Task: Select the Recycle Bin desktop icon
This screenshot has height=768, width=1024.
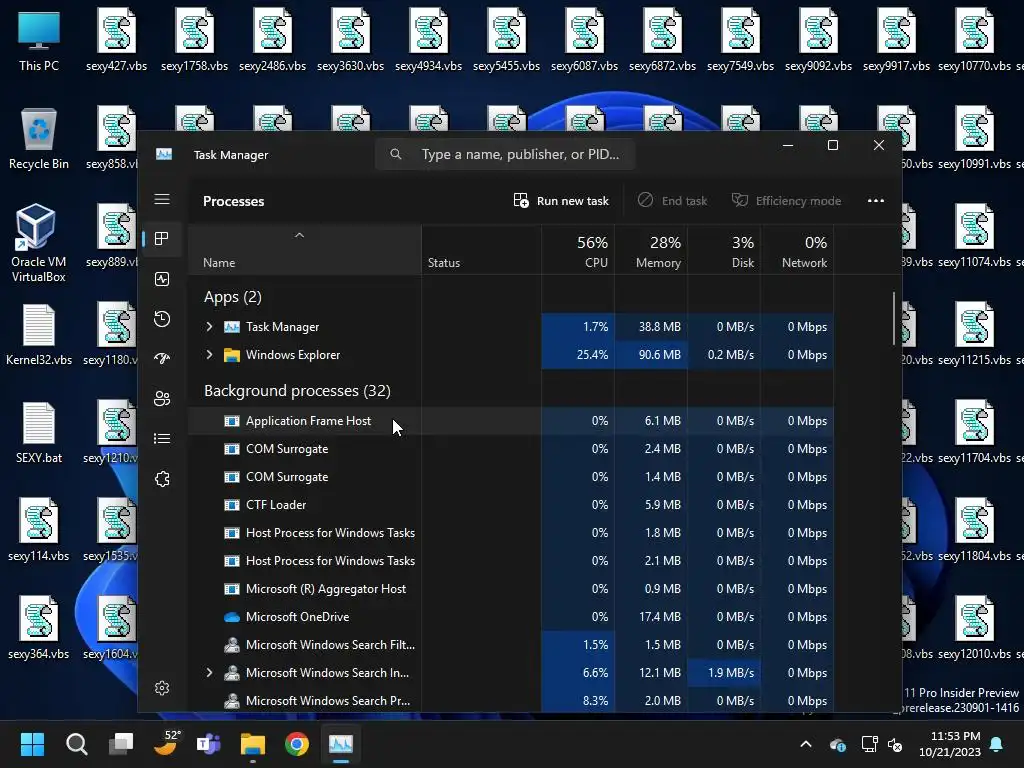Action: point(39,139)
